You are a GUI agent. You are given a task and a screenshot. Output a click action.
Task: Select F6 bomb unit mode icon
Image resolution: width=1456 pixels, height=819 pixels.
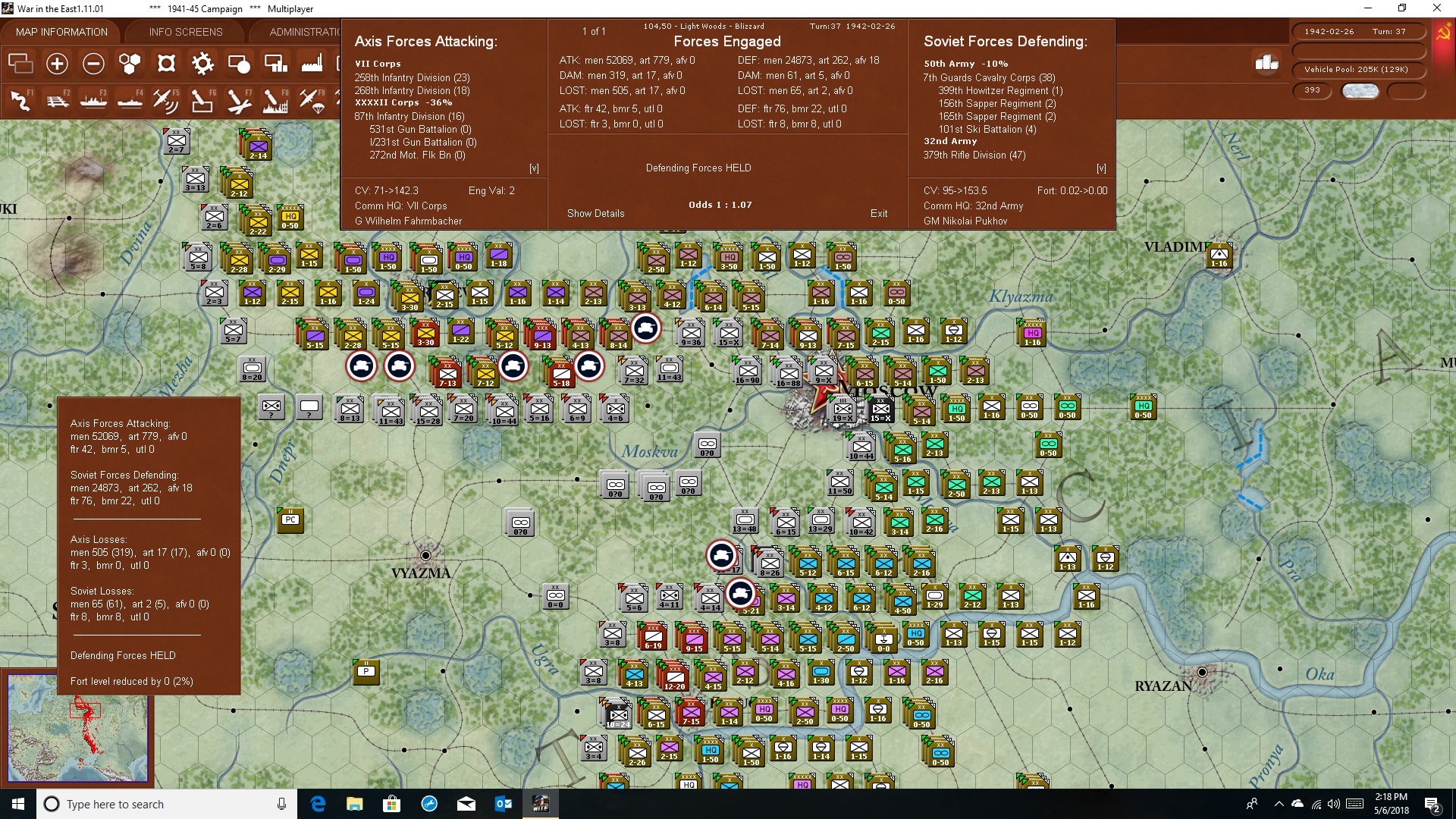click(x=202, y=100)
